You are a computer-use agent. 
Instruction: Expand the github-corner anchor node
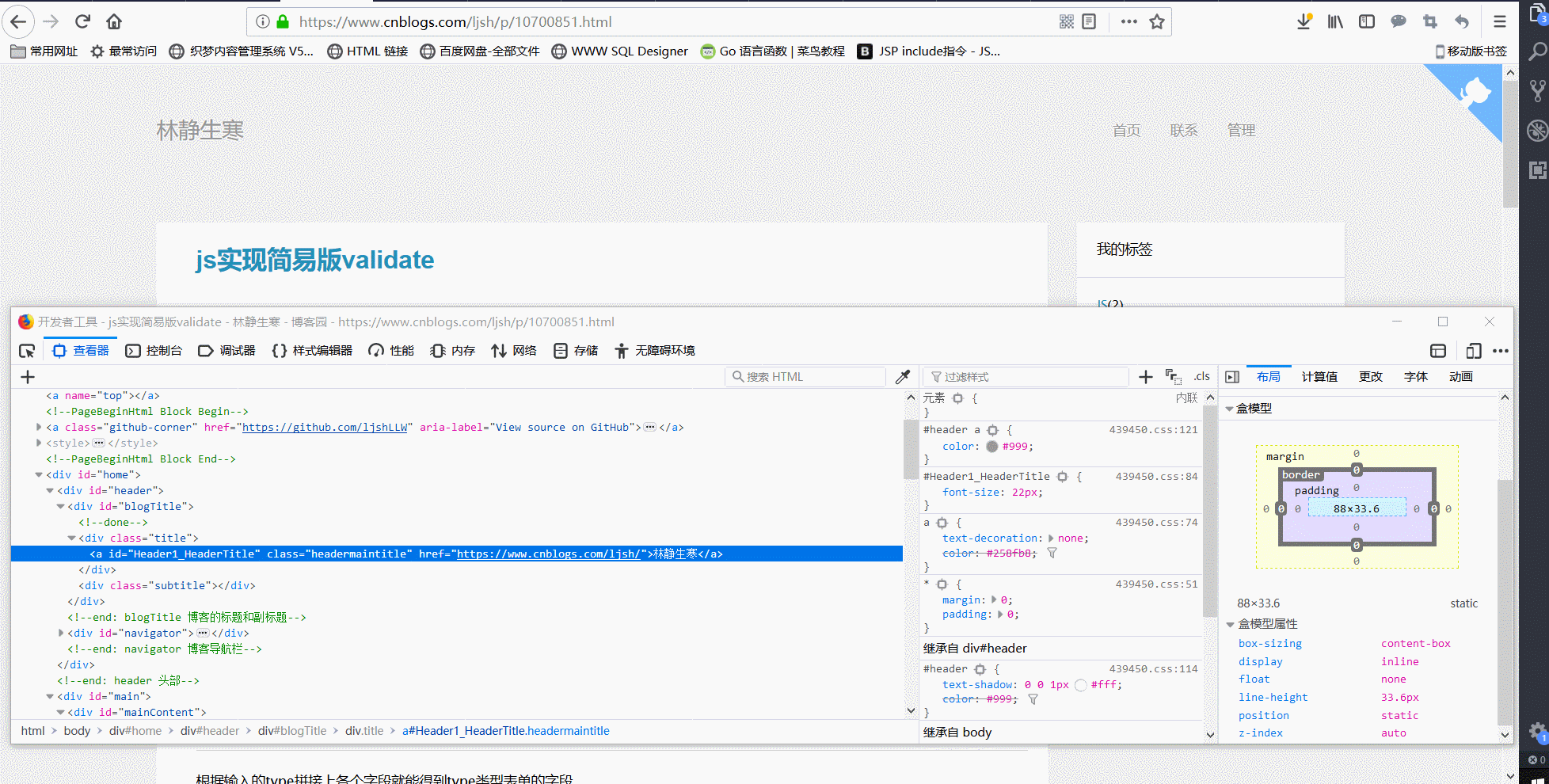click(x=39, y=428)
